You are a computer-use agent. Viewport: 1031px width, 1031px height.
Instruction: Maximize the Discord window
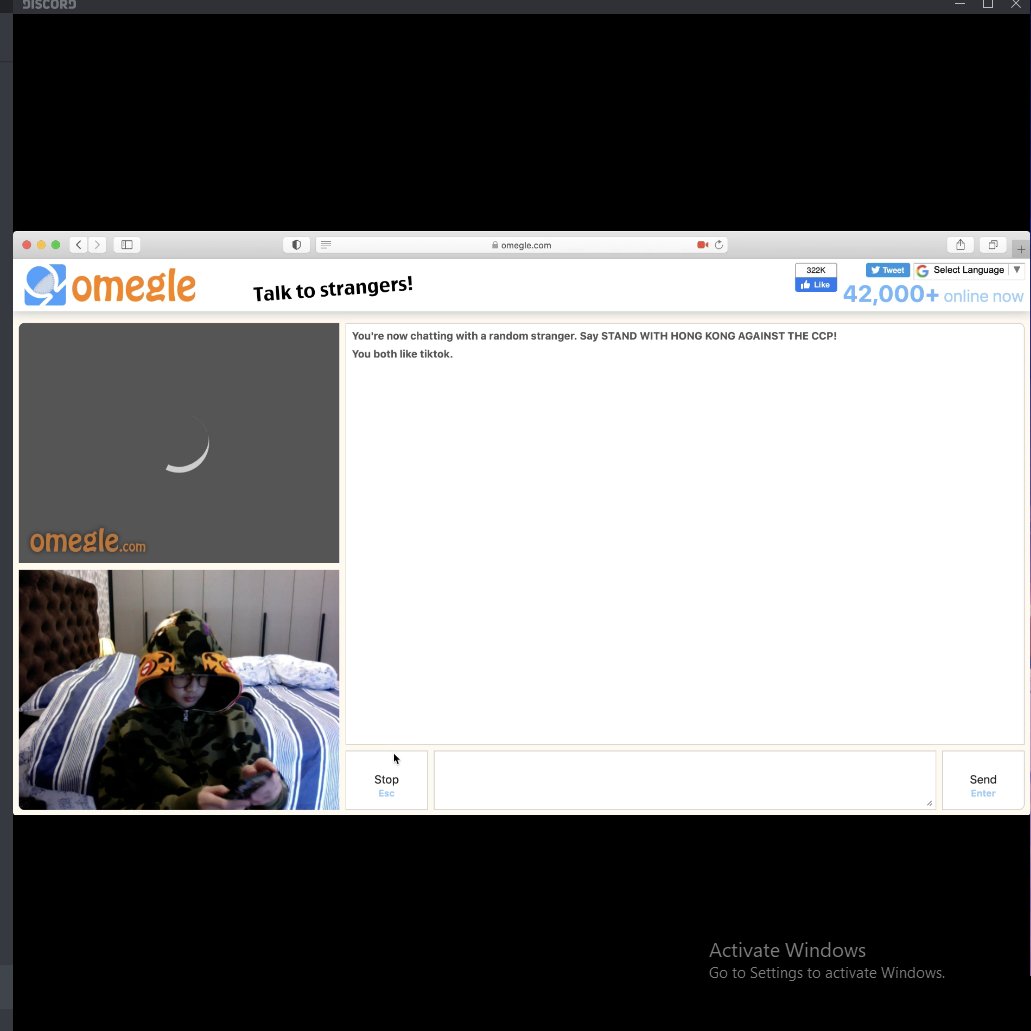988,4
